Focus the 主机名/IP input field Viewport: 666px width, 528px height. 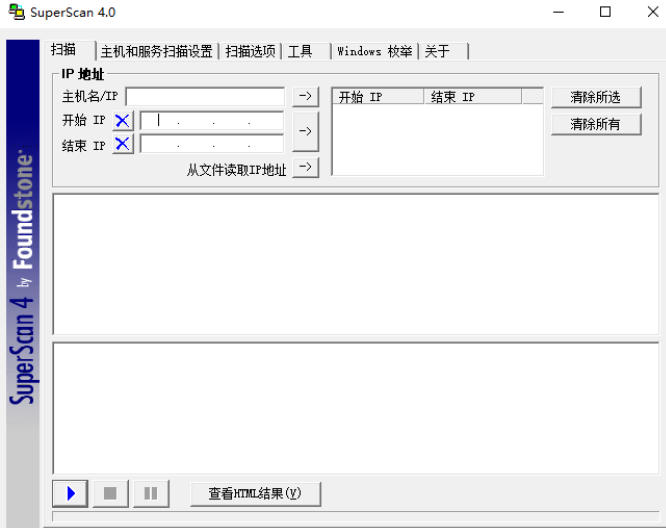[206, 96]
